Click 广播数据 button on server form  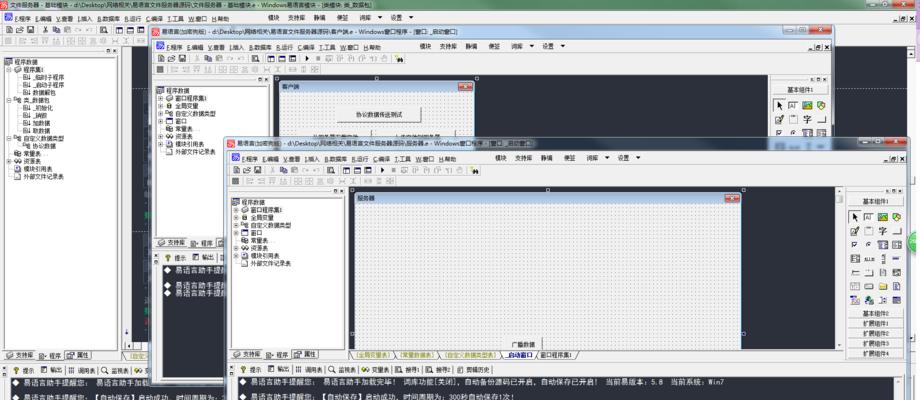pos(523,344)
